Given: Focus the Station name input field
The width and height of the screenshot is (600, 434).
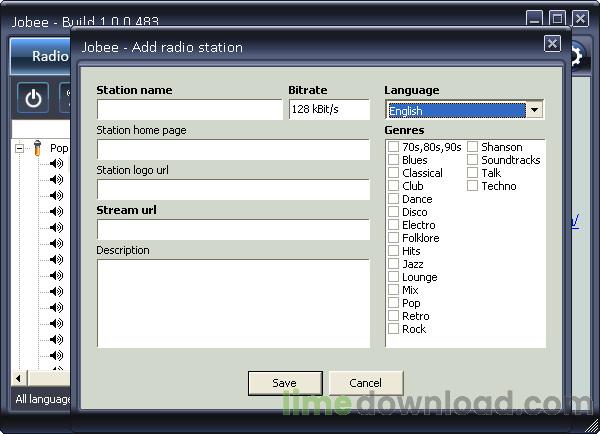Looking at the screenshot, I should click(189, 110).
